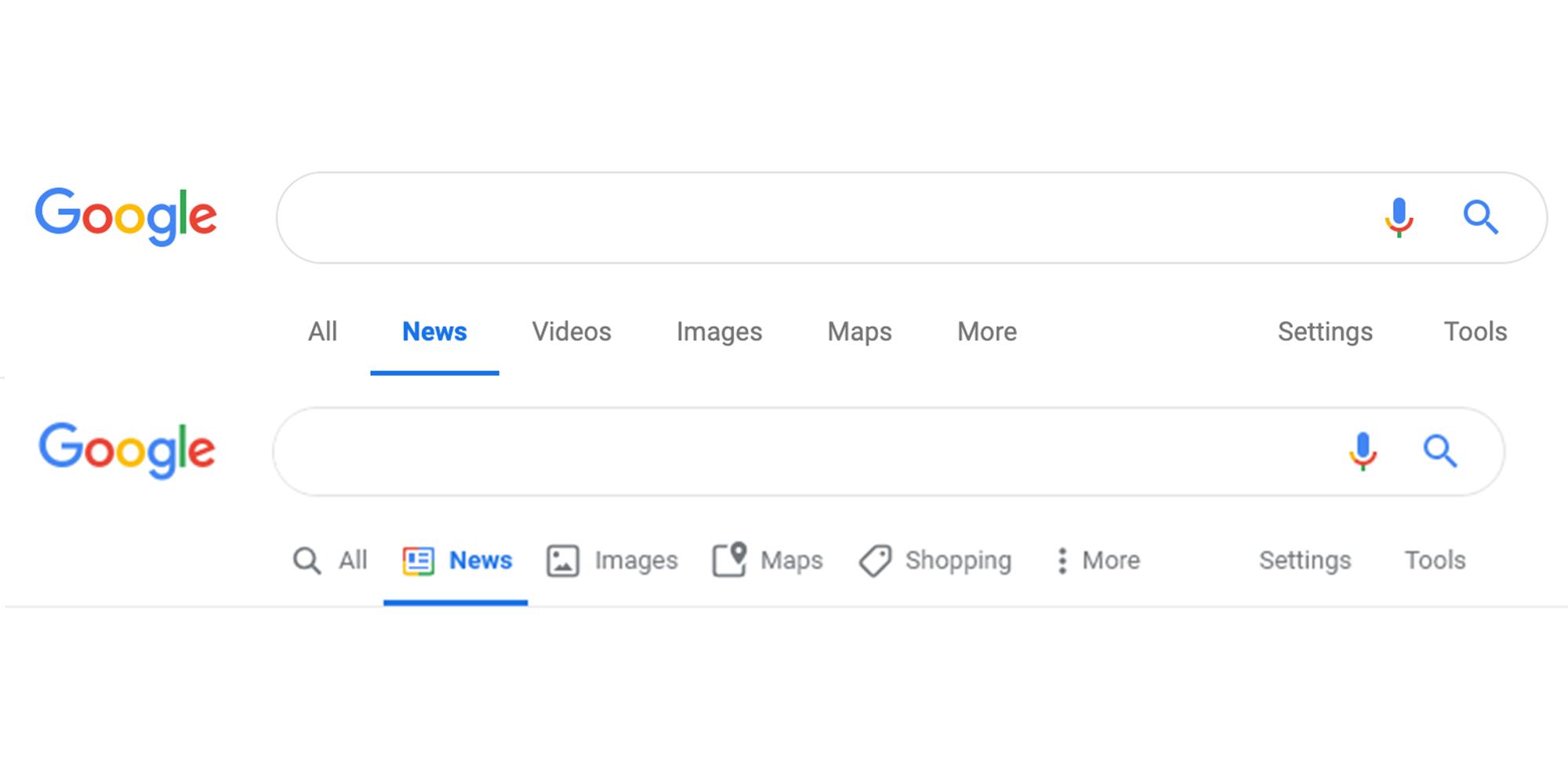Screen dimensions: 1568x784
Task: Expand the three-dot More menu
Action: click(x=1098, y=561)
